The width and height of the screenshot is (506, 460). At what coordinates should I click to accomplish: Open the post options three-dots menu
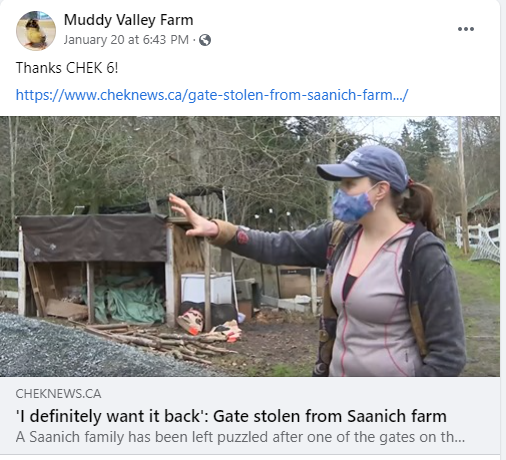point(466,29)
